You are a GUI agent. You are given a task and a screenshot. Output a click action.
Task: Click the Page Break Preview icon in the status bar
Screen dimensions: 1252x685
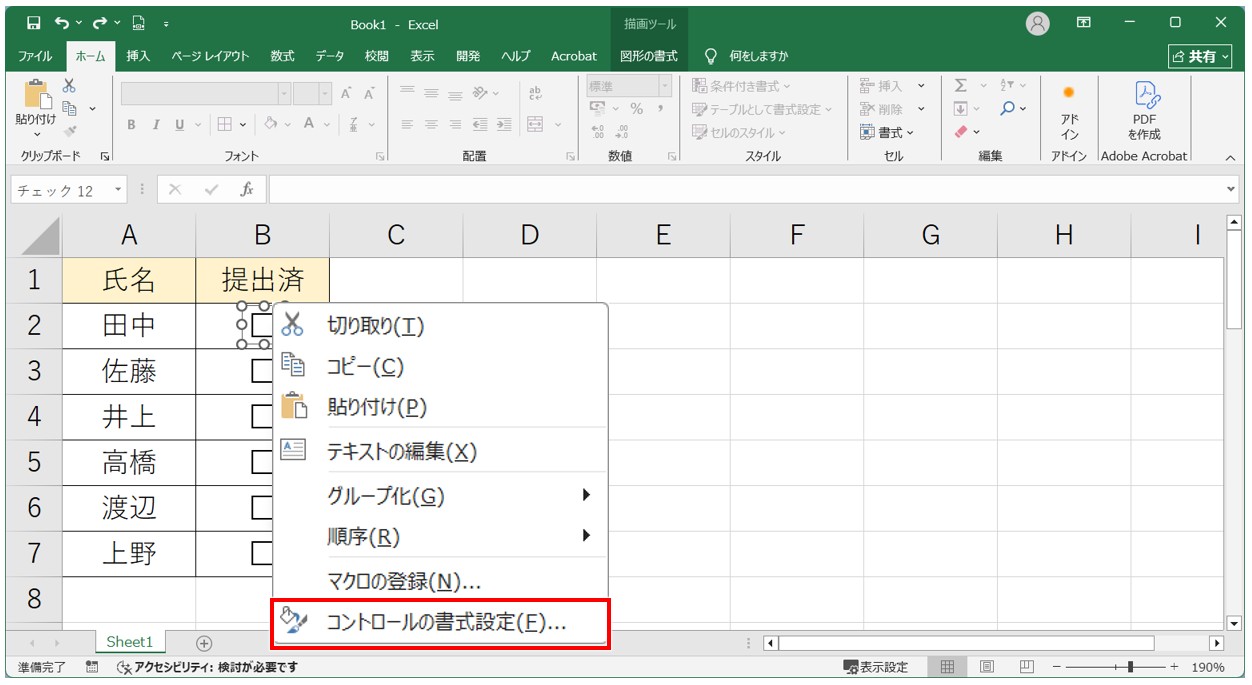[x=1026, y=667]
